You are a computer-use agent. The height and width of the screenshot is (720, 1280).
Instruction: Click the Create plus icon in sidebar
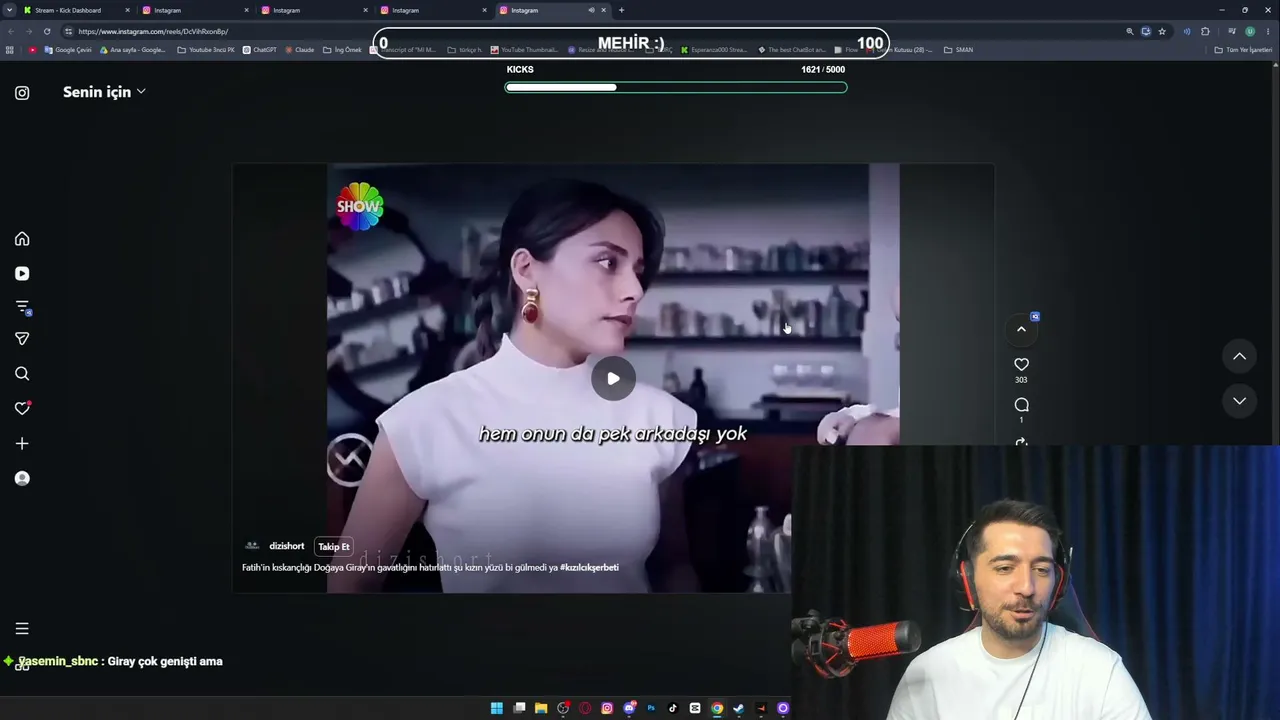click(x=22, y=443)
